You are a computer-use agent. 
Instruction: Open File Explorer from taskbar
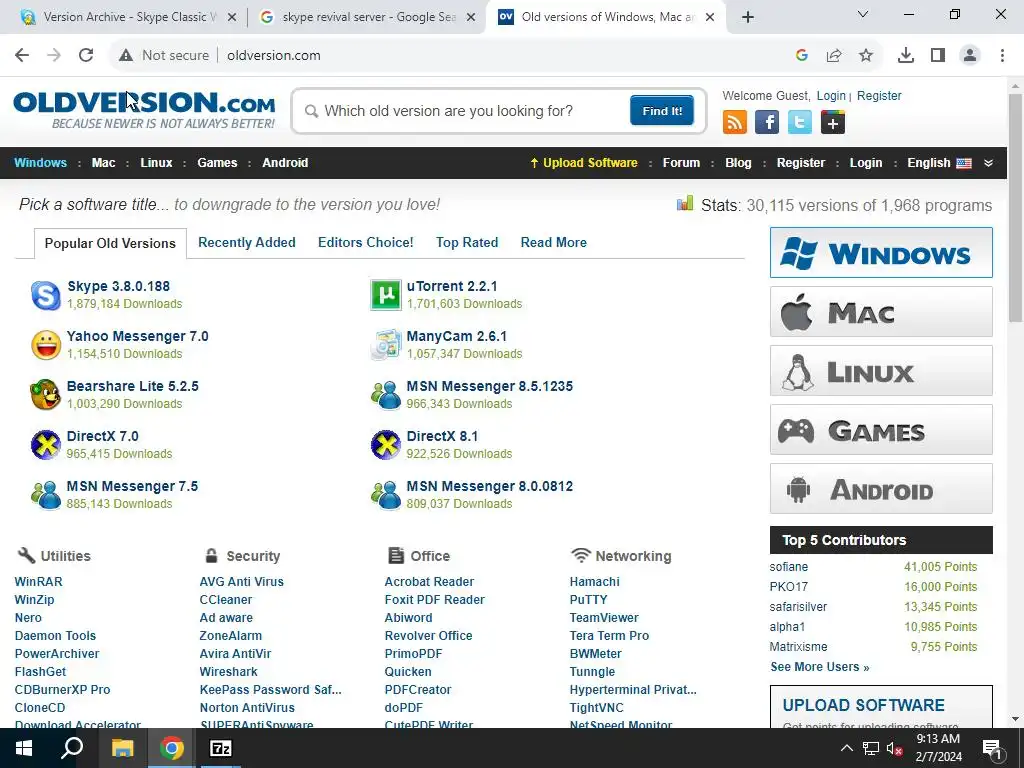click(122, 748)
